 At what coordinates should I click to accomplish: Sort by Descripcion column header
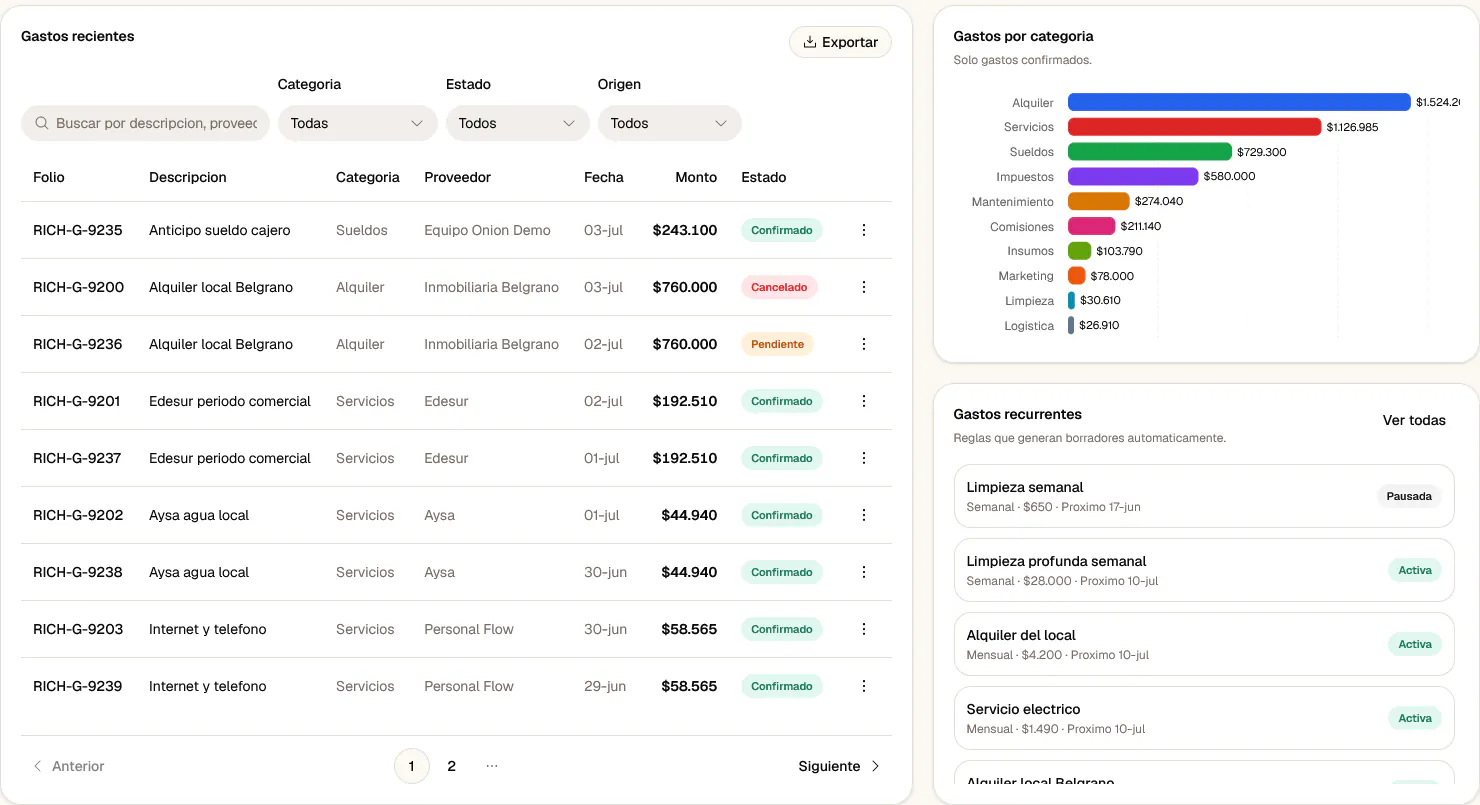188,177
